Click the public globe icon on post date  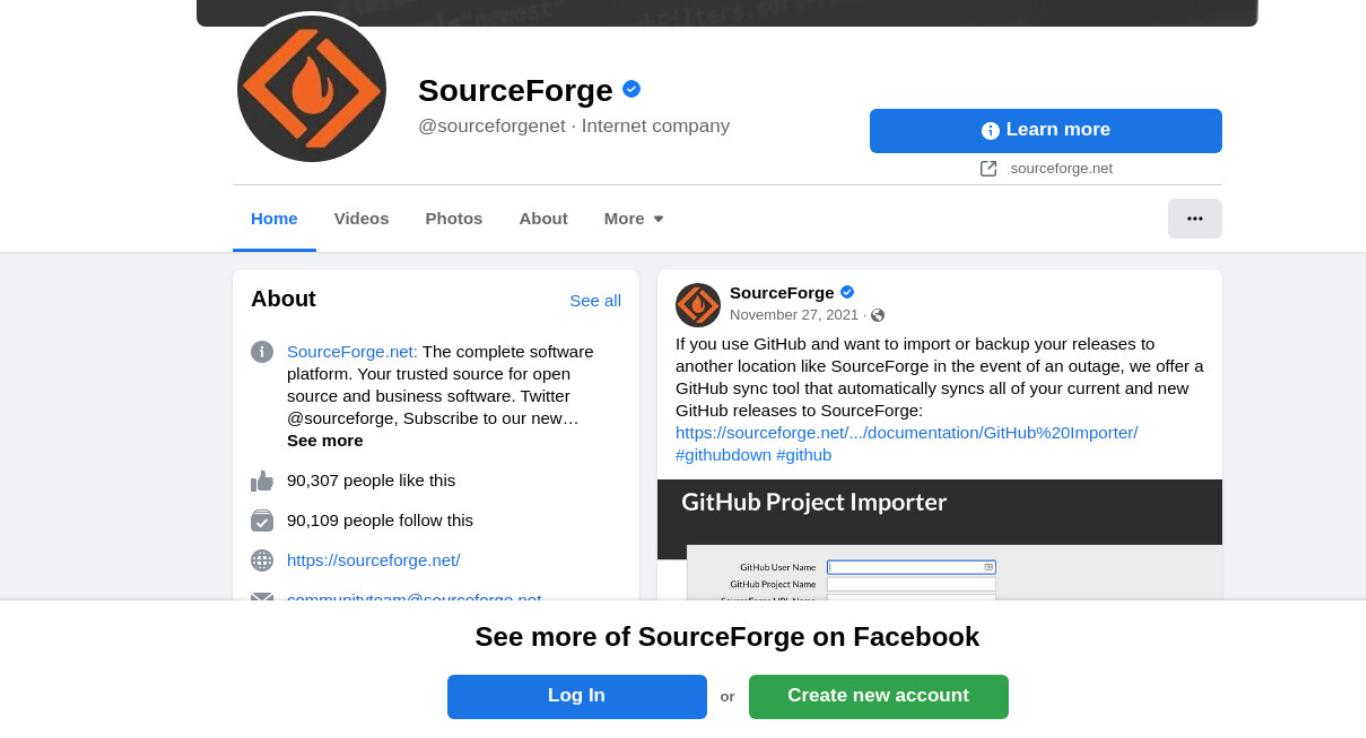click(878, 315)
